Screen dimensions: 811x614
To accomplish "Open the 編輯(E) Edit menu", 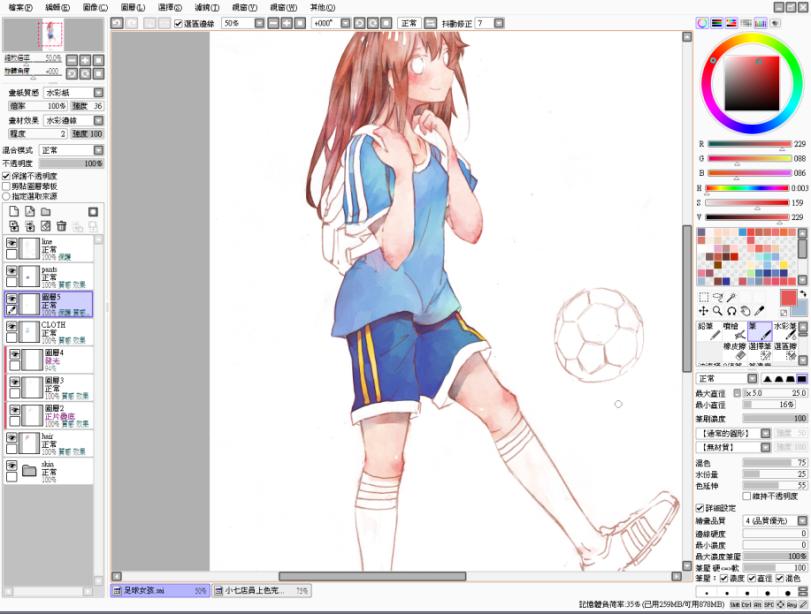I will [x=57, y=8].
